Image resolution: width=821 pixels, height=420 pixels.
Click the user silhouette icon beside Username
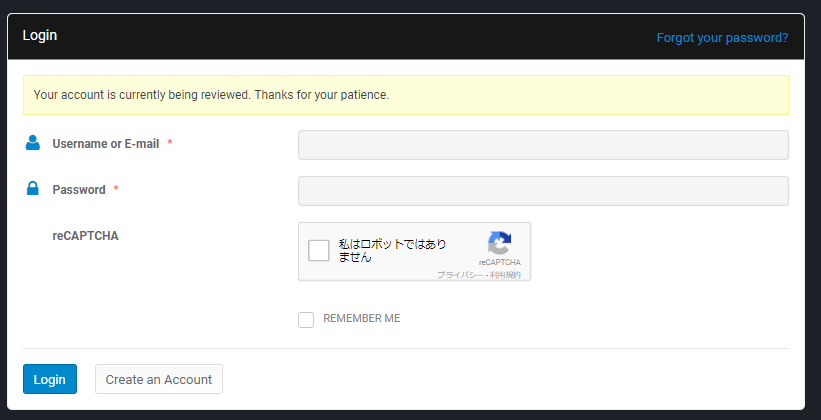(x=33, y=143)
